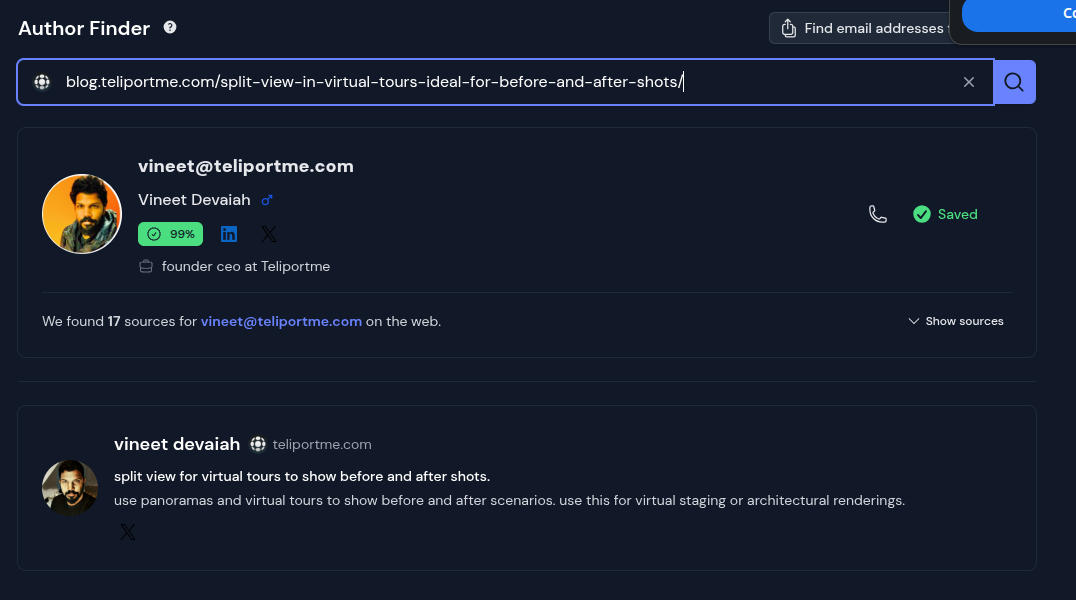The image size is (1076, 600).
Task: Open Vineet Devaiah's profile photo
Action: tap(82, 214)
